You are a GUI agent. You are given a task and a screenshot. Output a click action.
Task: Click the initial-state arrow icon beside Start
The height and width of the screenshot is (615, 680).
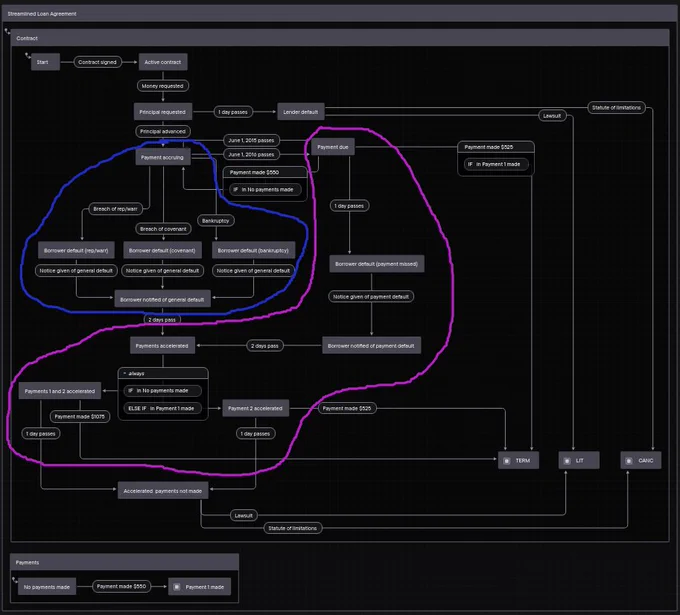28,56
